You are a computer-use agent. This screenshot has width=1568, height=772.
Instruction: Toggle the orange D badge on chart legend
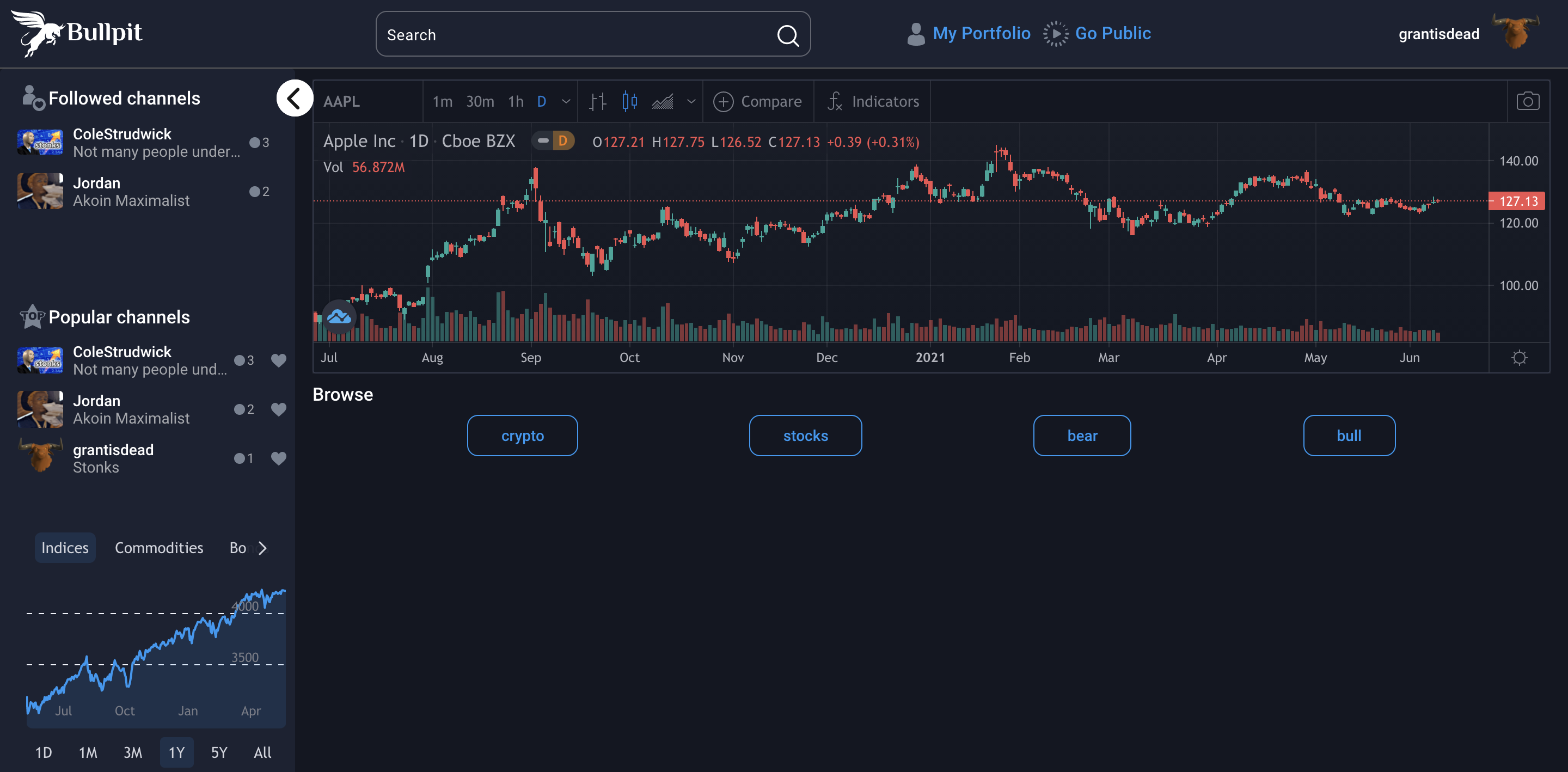(563, 141)
